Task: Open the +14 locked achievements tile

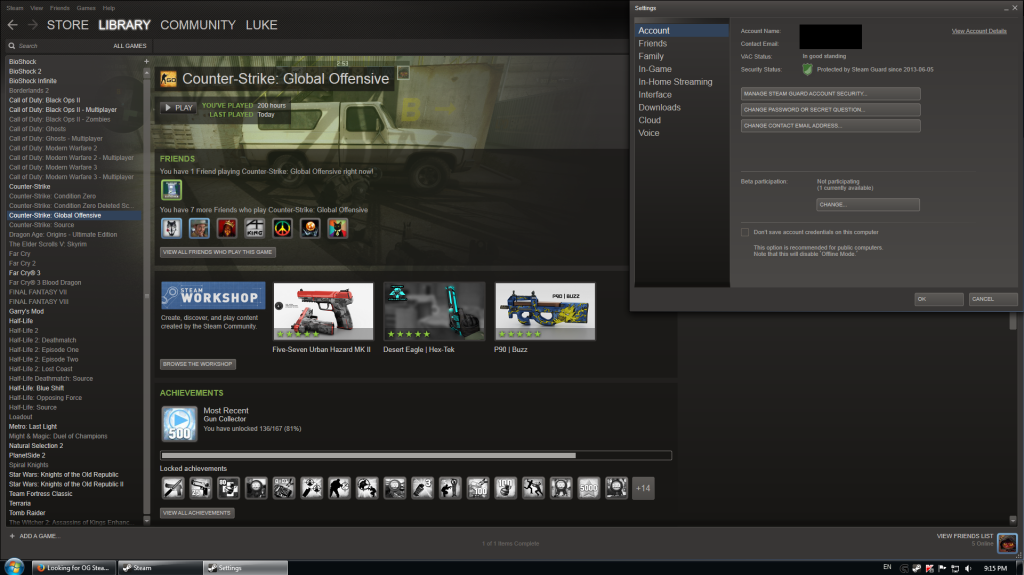Action: (x=643, y=488)
